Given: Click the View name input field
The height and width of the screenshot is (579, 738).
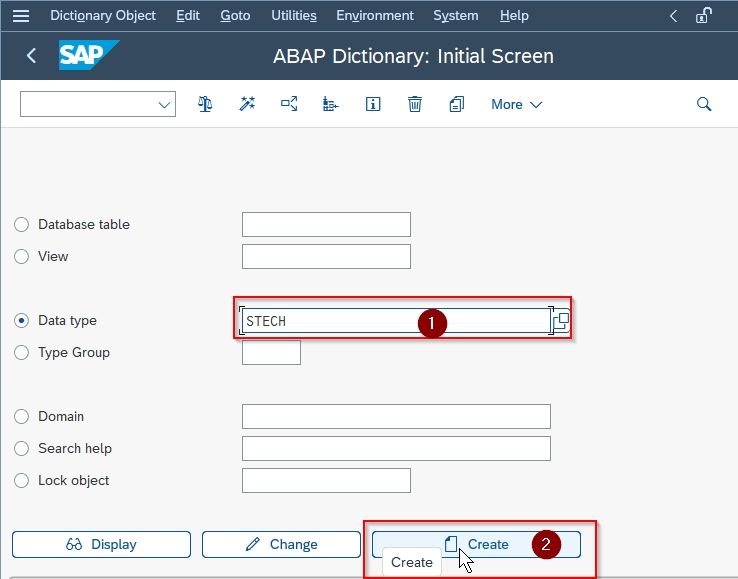Looking at the screenshot, I should [x=326, y=257].
